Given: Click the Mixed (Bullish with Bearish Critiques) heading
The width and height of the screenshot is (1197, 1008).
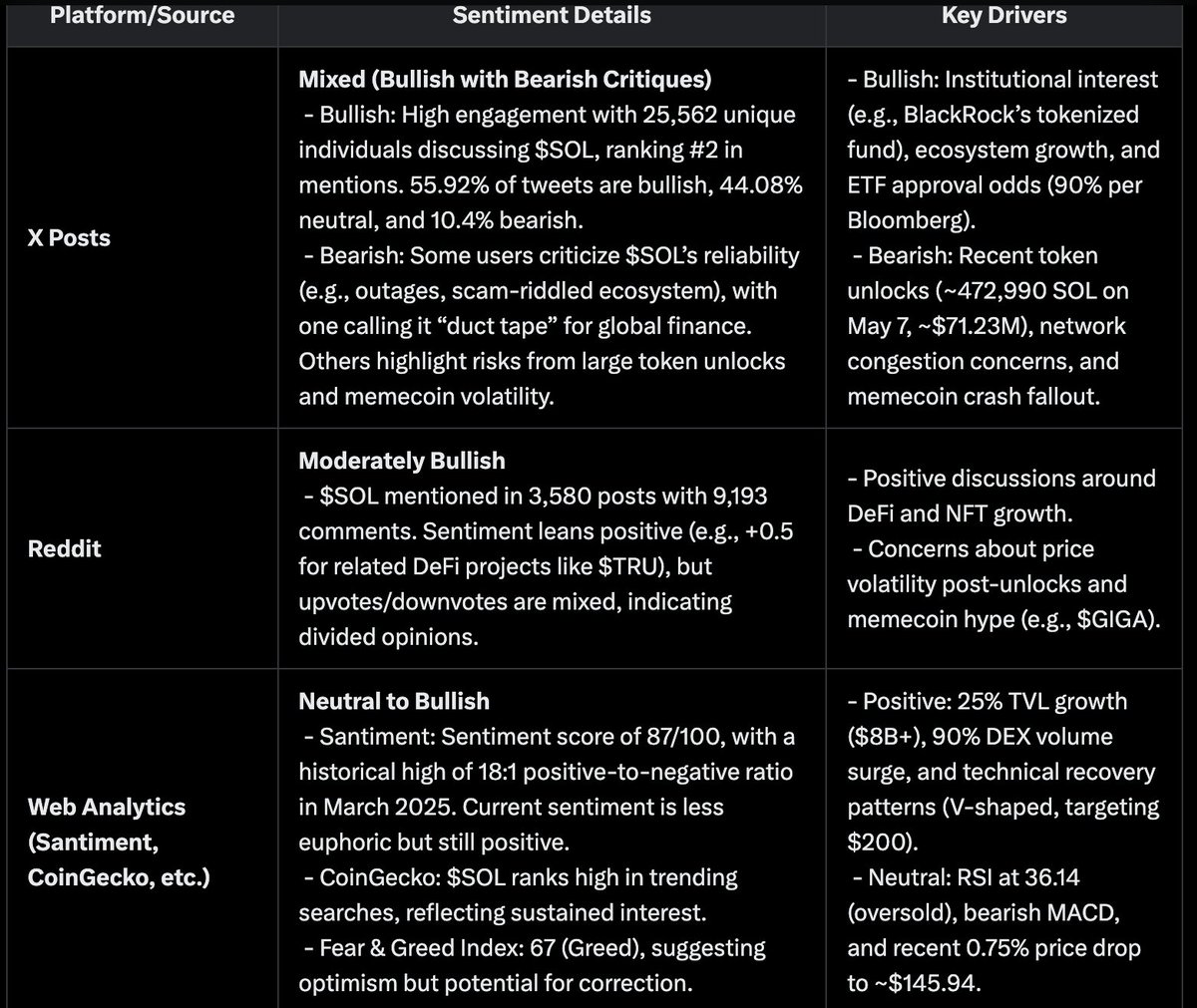Looking at the screenshot, I should (x=505, y=79).
